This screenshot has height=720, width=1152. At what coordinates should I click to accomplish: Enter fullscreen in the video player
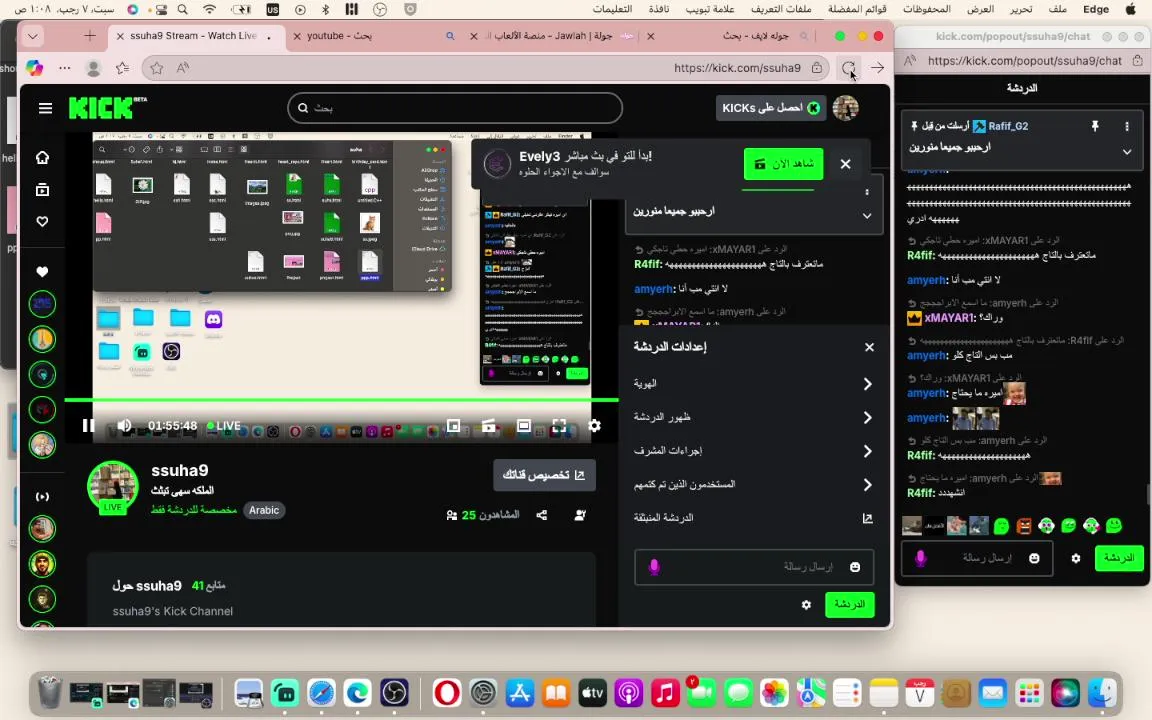coord(559,425)
